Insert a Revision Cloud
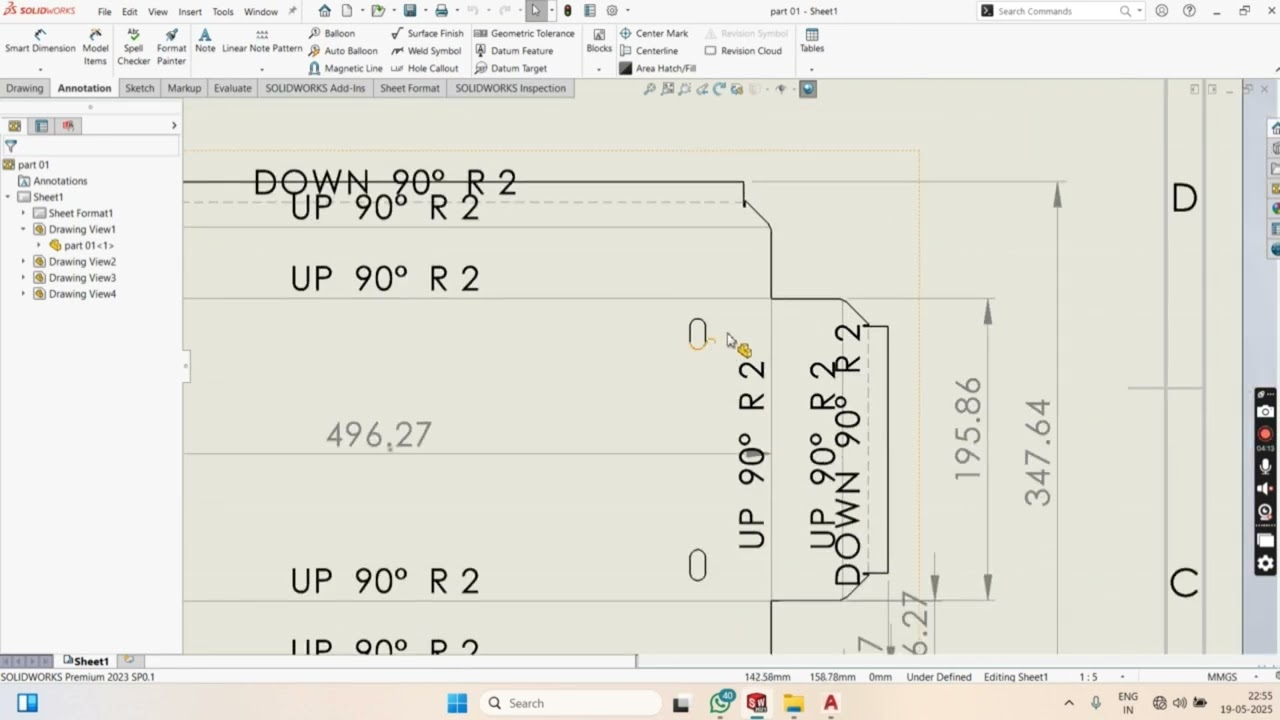Image resolution: width=1280 pixels, height=720 pixels. tap(743, 51)
